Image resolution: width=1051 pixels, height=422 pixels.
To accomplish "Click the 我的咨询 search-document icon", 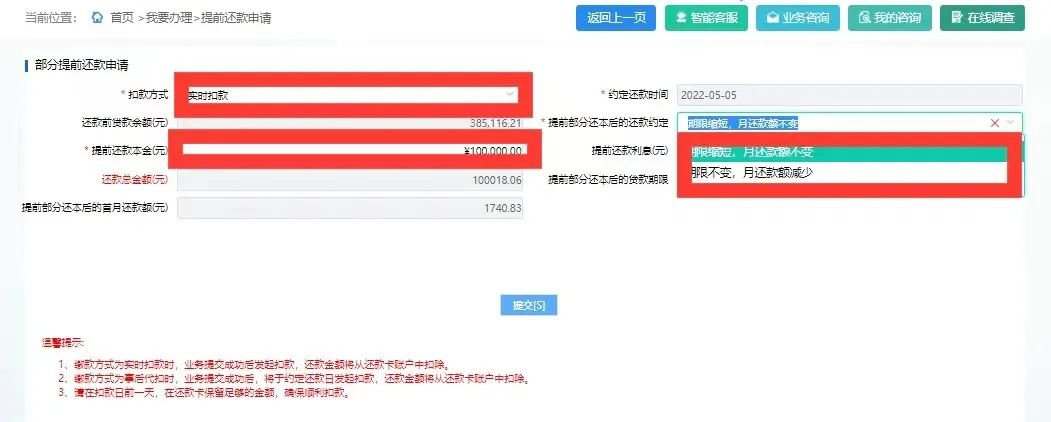I will click(864, 18).
